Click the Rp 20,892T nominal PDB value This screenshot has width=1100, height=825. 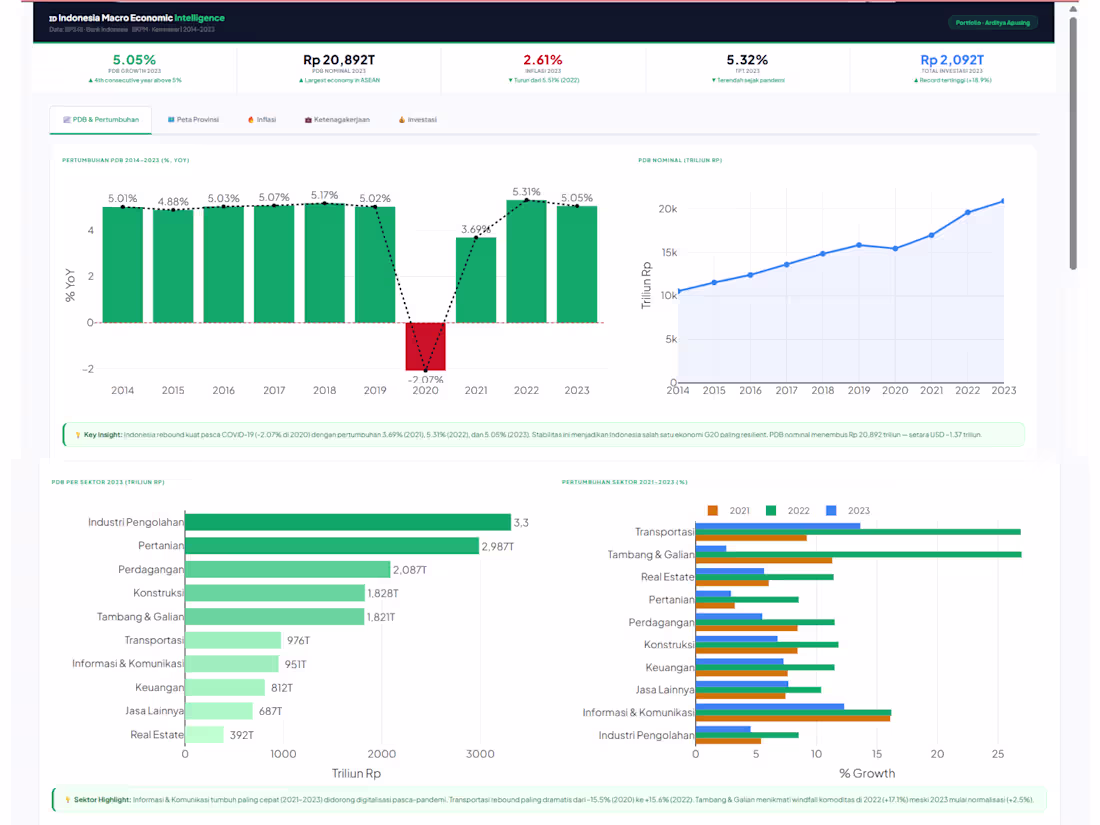pyautogui.click(x=339, y=60)
